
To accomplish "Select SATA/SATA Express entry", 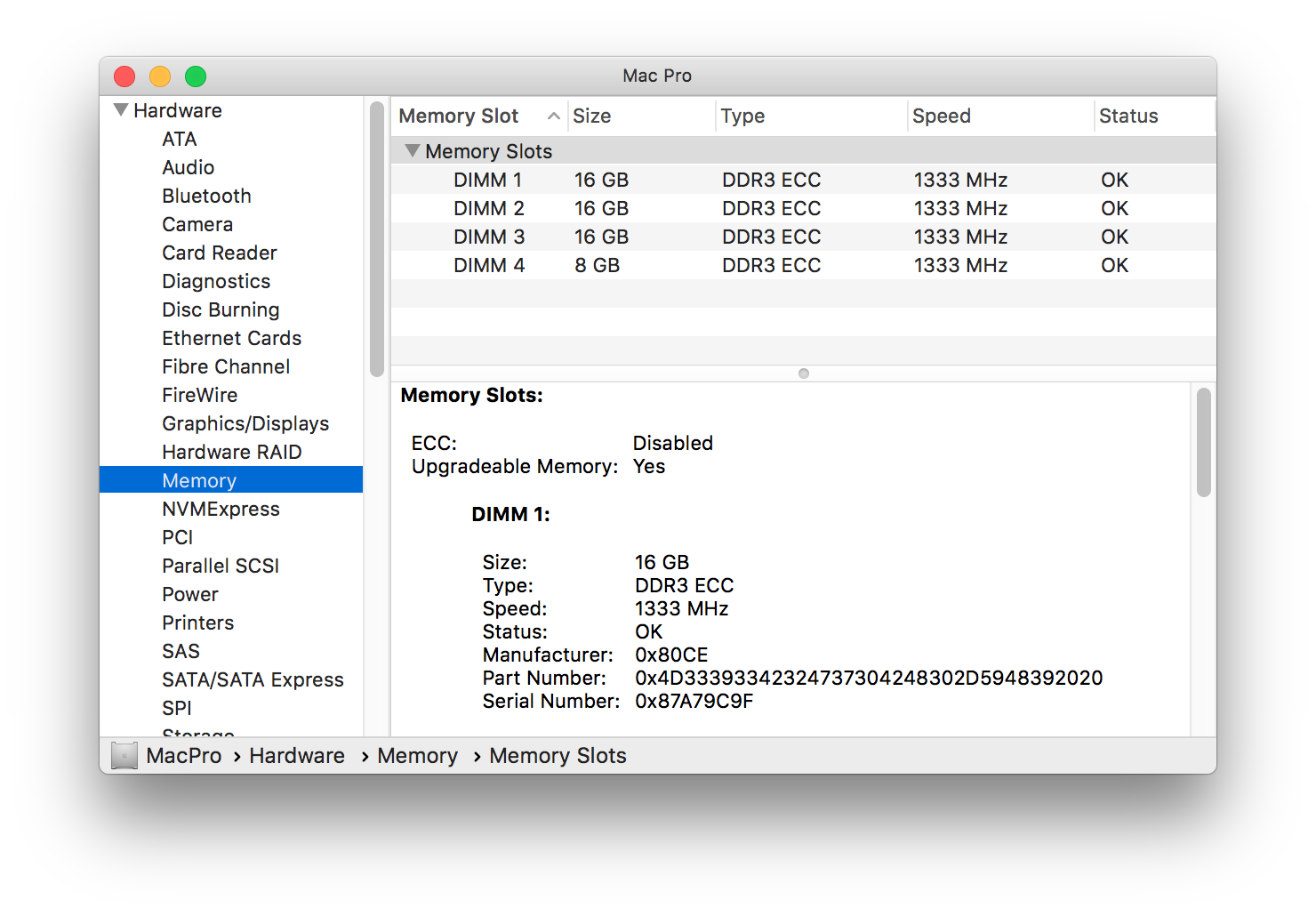I will coord(253,679).
